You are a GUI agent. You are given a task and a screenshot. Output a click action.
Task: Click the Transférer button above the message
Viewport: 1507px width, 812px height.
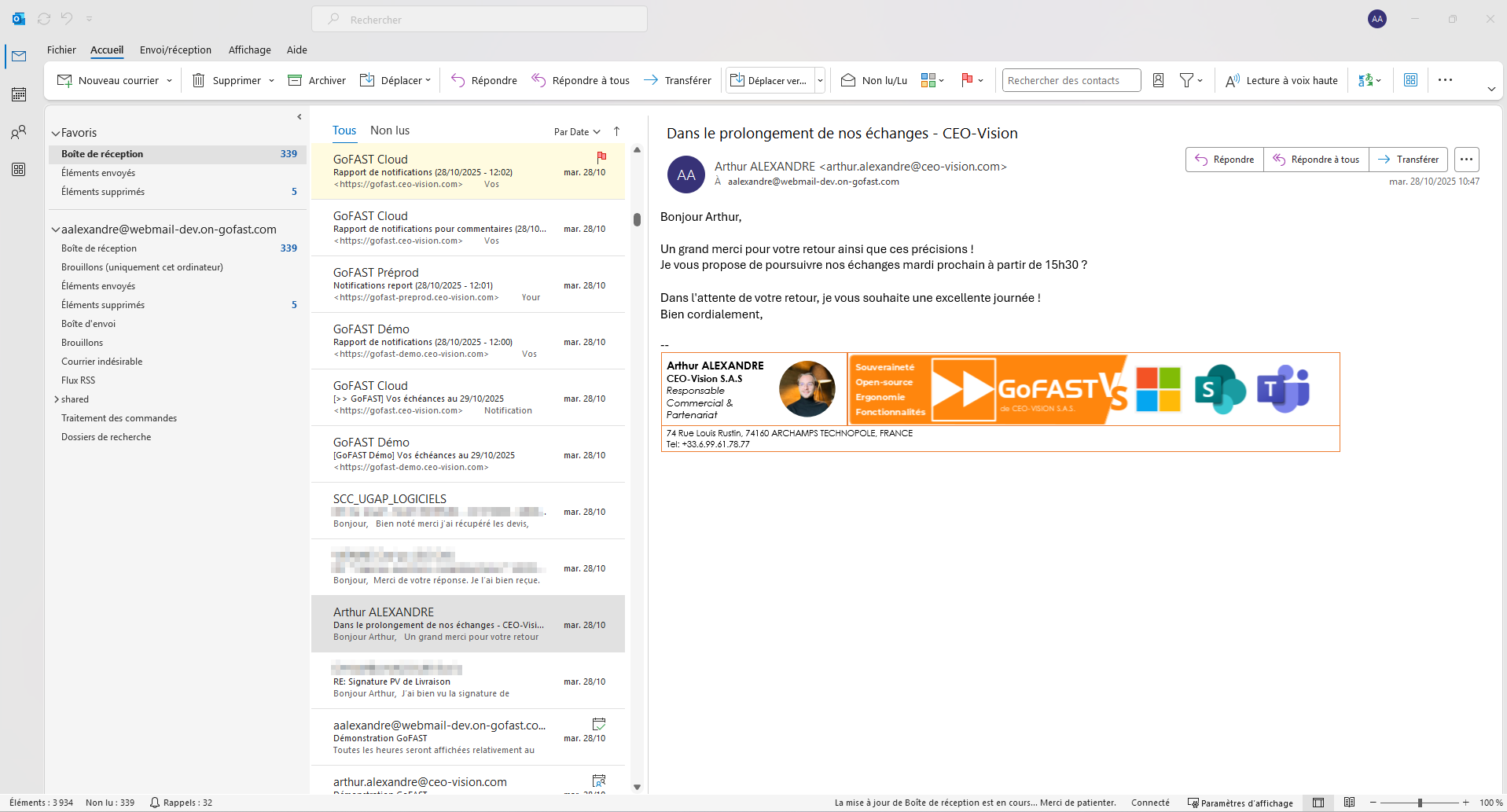[x=1408, y=160]
